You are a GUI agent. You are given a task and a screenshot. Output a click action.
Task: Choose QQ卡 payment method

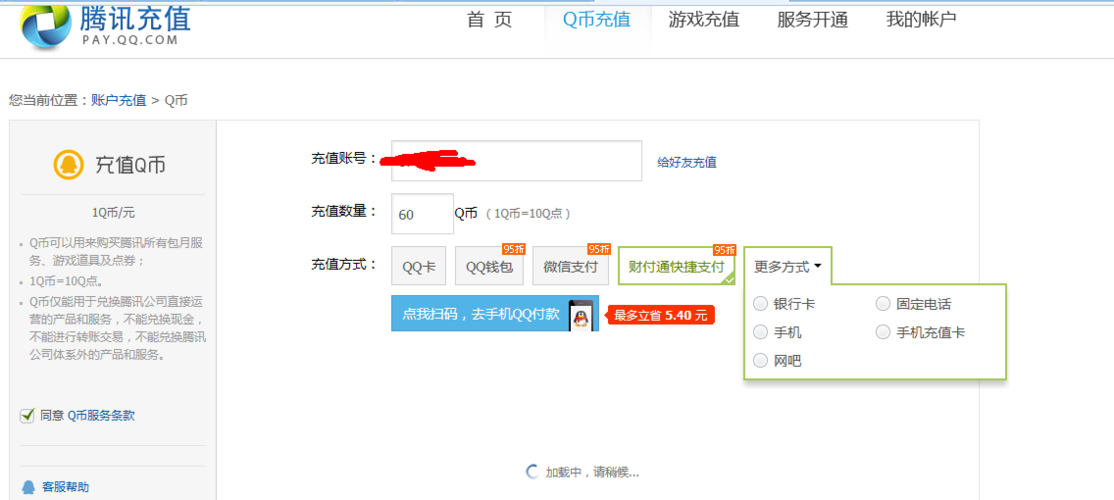[x=419, y=267]
